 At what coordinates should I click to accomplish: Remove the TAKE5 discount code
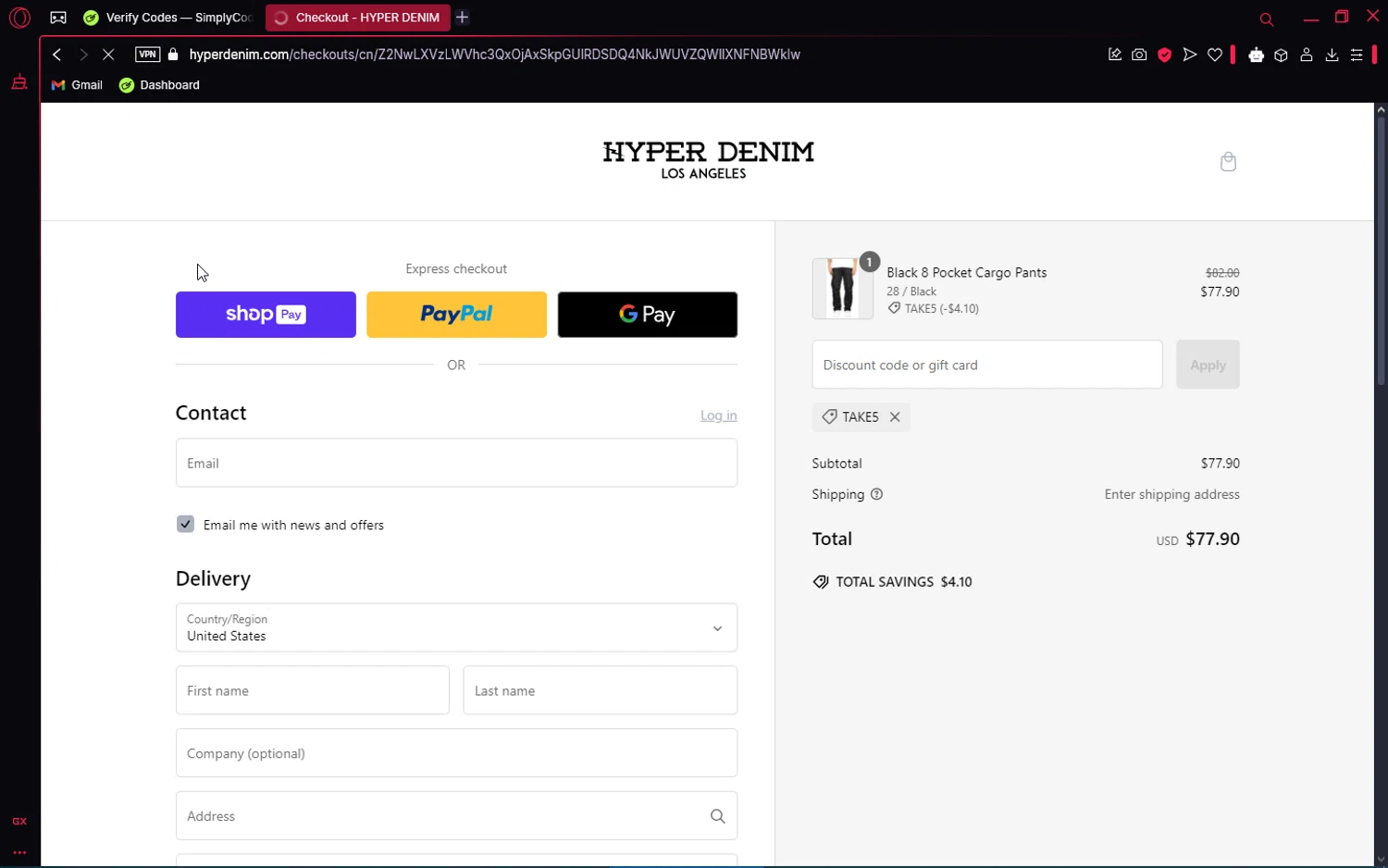(x=895, y=417)
